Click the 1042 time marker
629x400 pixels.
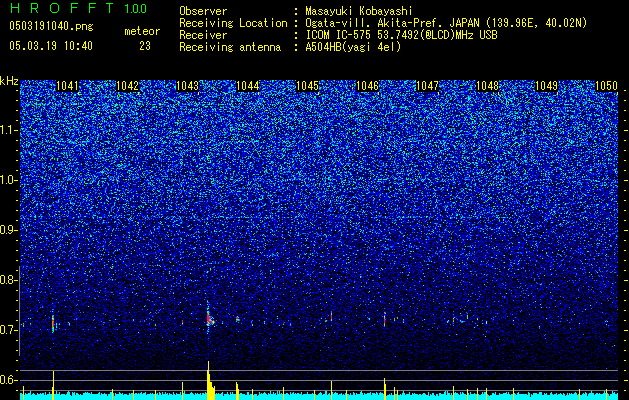coord(128,86)
